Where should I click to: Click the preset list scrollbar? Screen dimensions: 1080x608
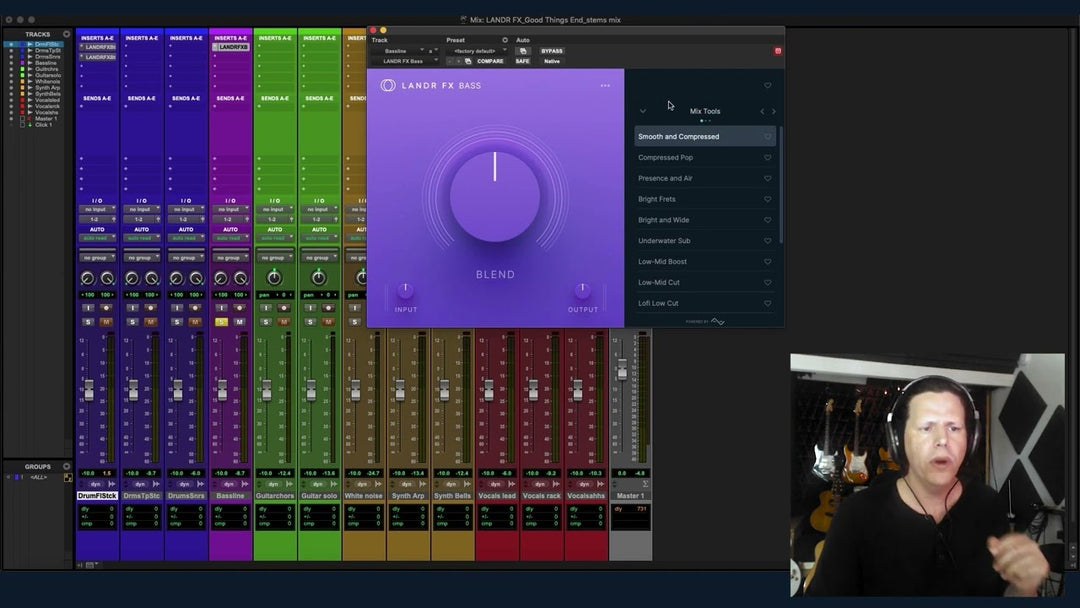click(780, 185)
